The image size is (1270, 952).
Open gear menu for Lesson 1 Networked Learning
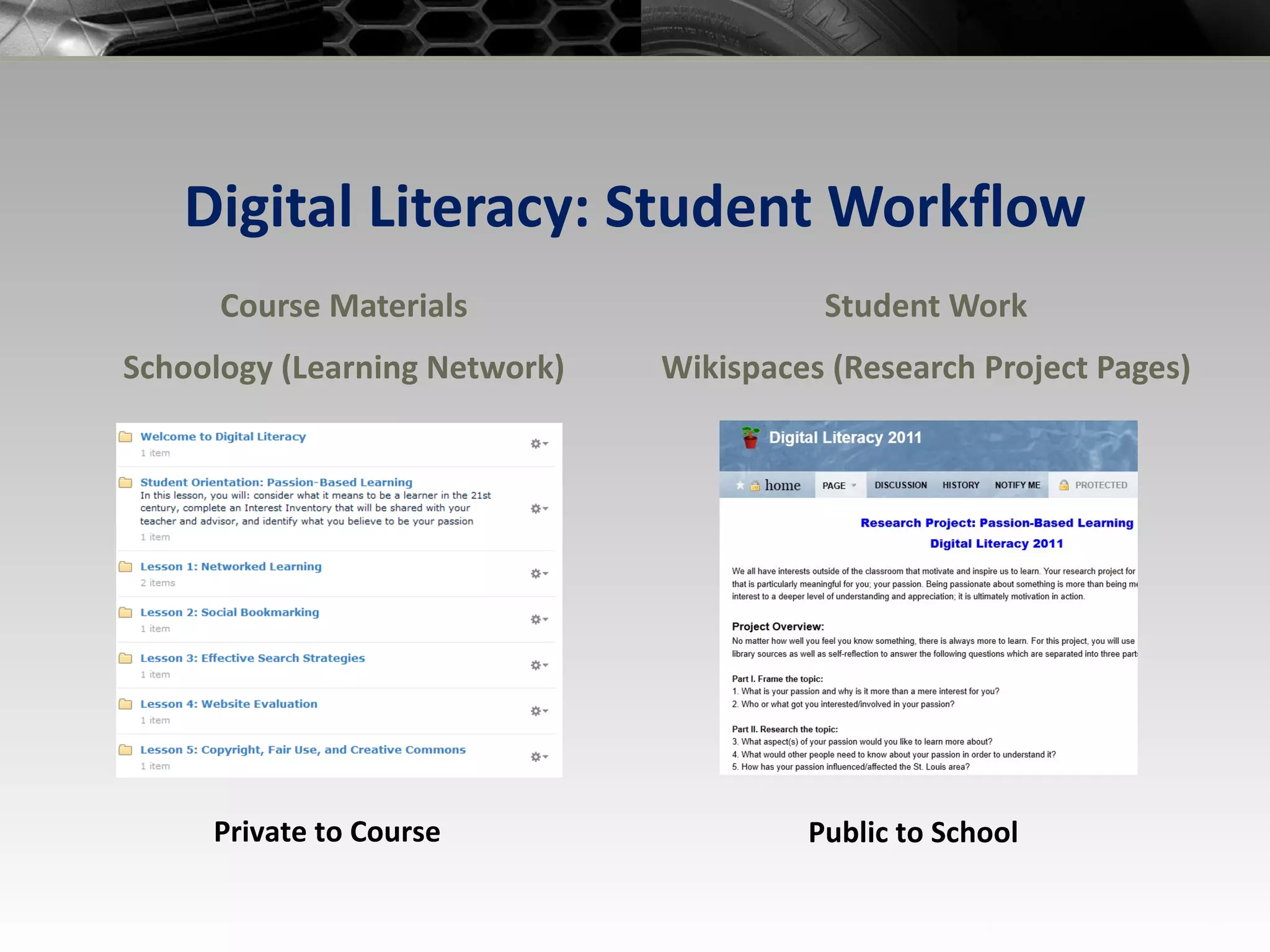pos(539,574)
